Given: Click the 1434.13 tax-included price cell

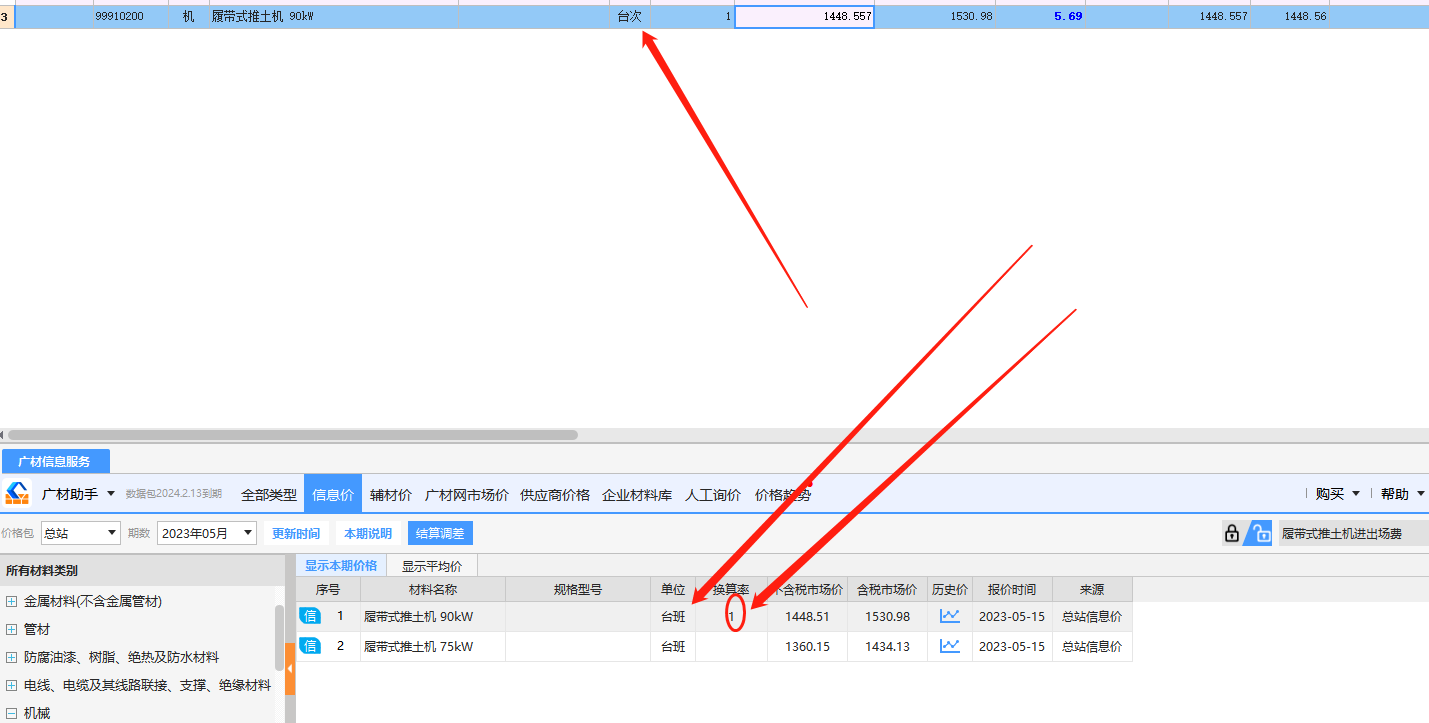Looking at the screenshot, I should (x=887, y=646).
